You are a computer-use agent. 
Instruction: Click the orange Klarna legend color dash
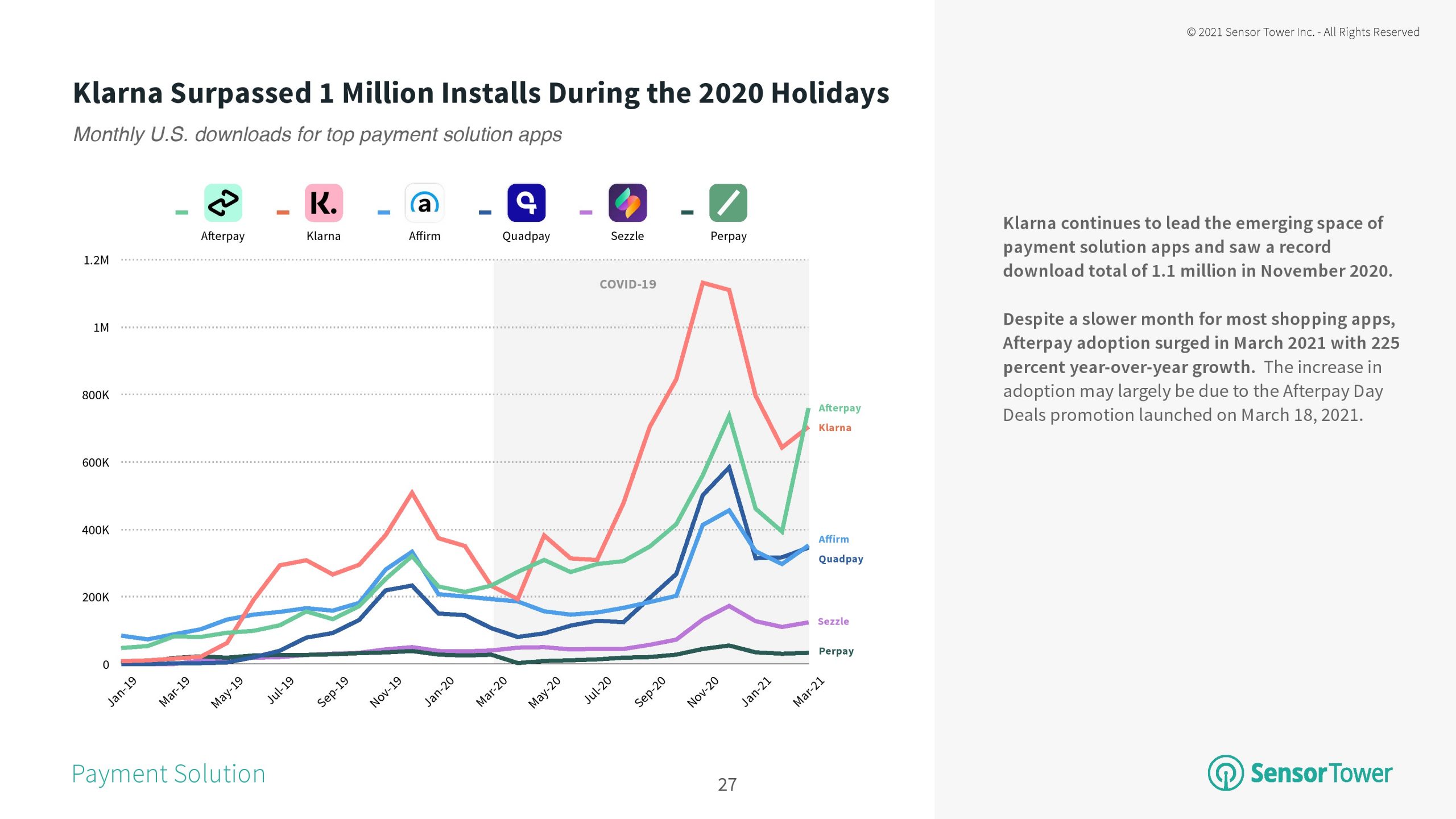pos(283,213)
